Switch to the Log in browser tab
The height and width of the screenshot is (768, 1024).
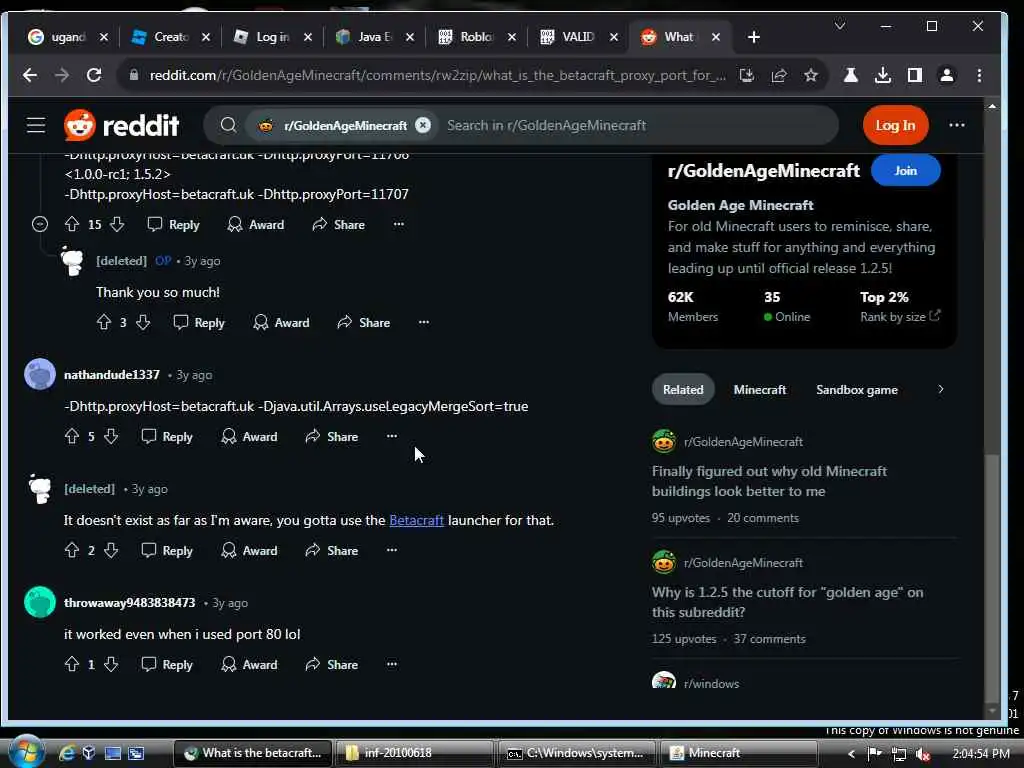coord(272,37)
